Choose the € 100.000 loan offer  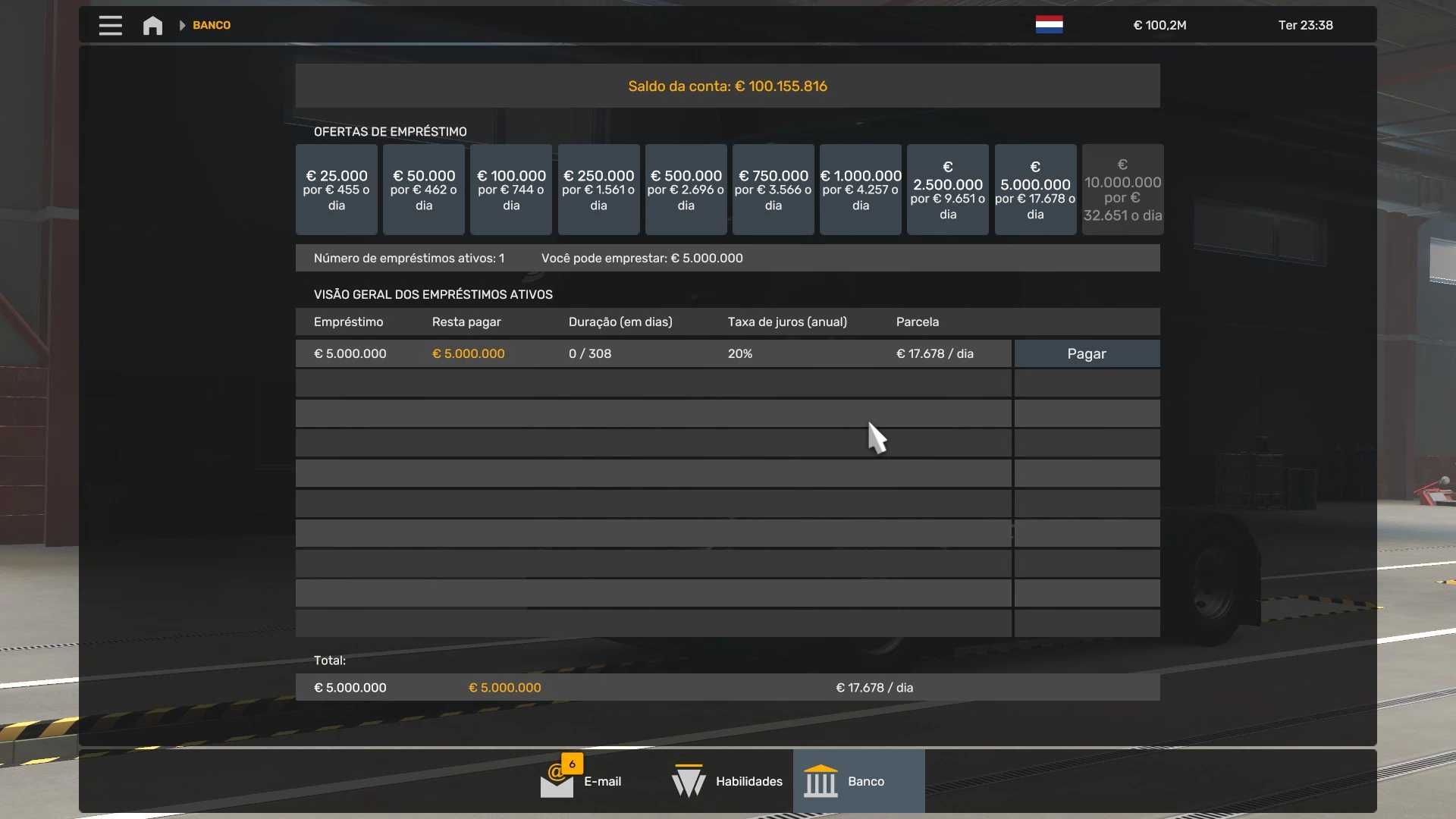tap(510, 190)
